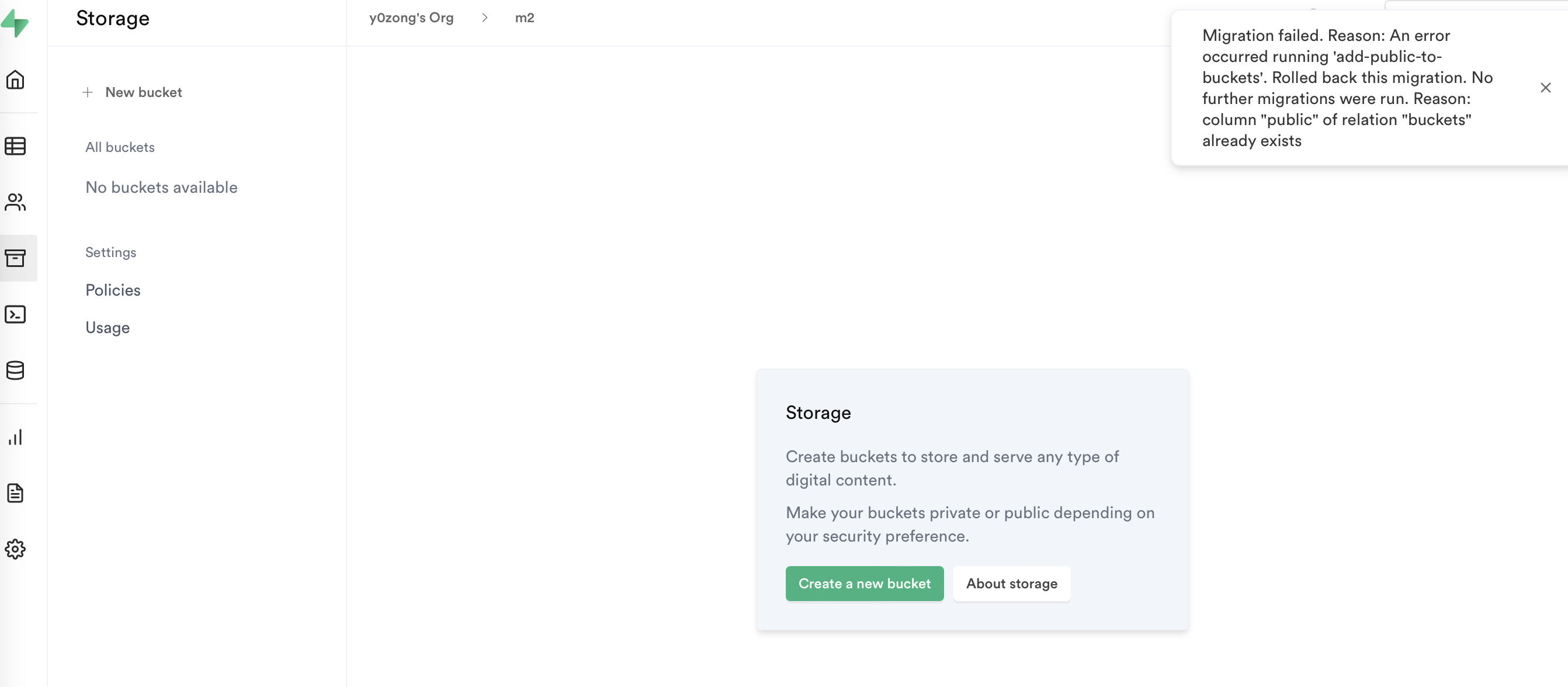Image resolution: width=1568 pixels, height=687 pixels.
Task: Select the Storage archive icon
Action: (15, 258)
